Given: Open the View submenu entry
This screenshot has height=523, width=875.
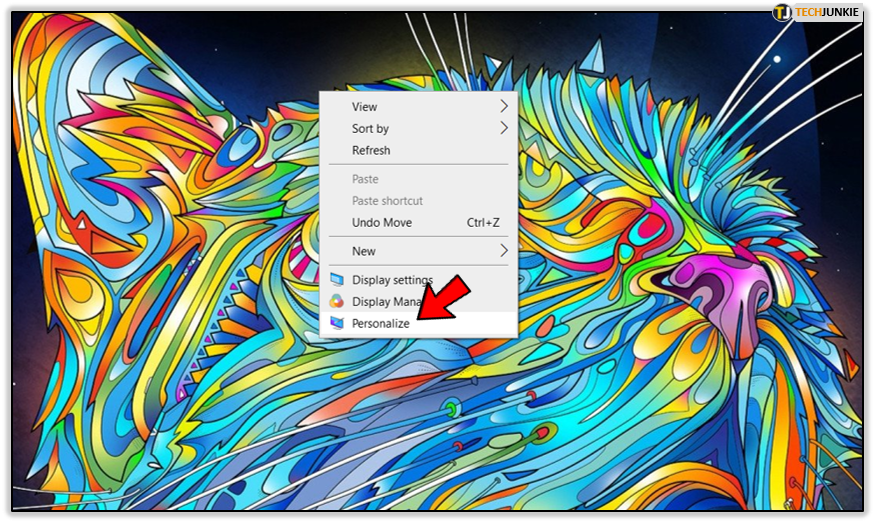Looking at the screenshot, I should [419, 107].
